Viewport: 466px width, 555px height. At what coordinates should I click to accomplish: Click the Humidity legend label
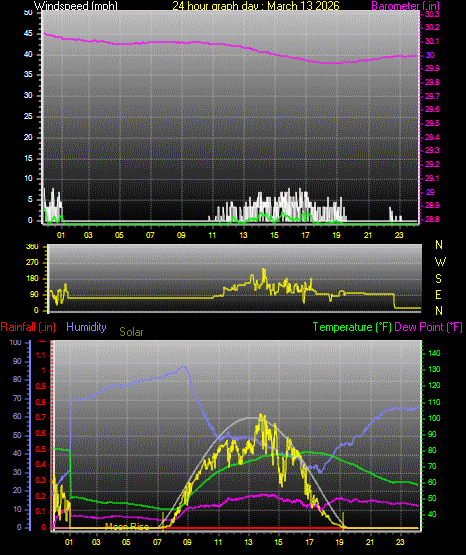[x=86, y=327]
